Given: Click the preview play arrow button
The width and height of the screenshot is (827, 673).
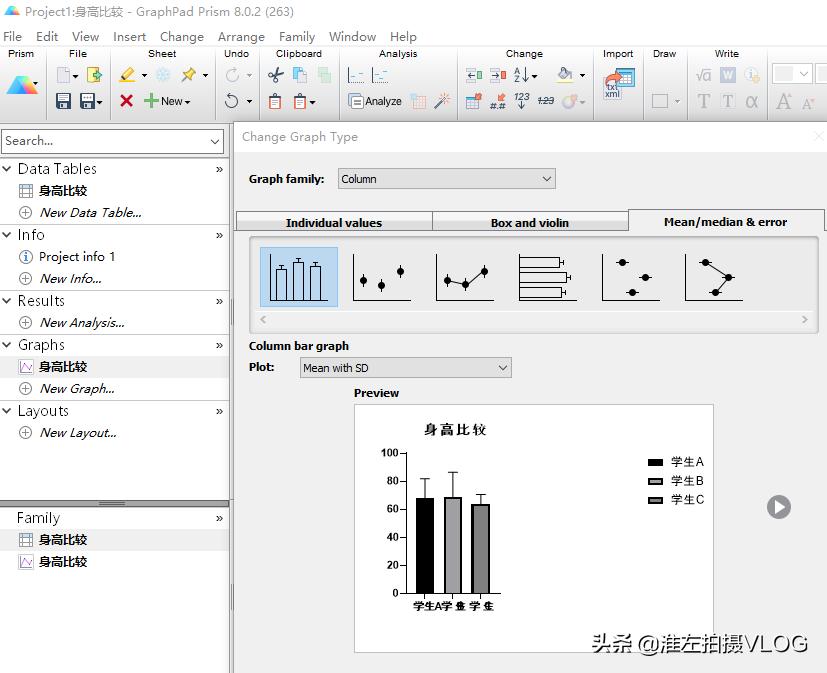Looking at the screenshot, I should click(x=778, y=507).
